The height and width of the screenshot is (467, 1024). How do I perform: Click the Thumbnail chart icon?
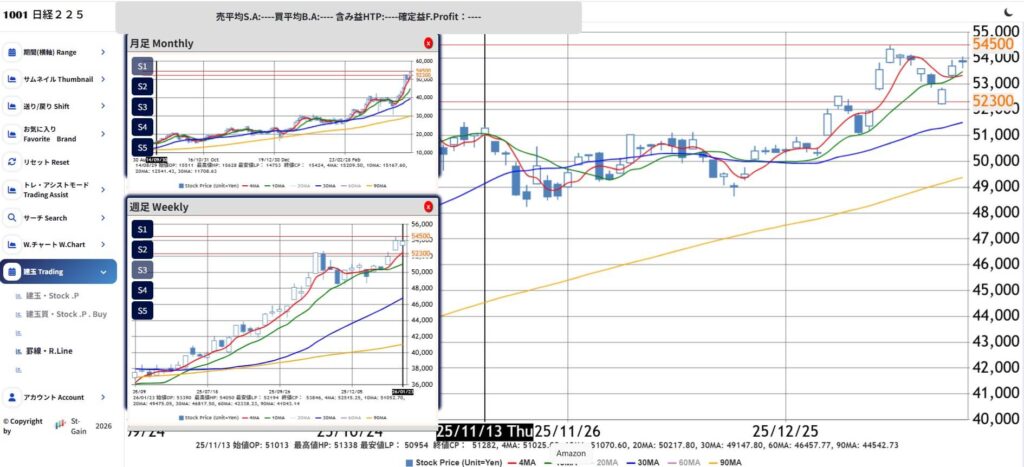12,79
